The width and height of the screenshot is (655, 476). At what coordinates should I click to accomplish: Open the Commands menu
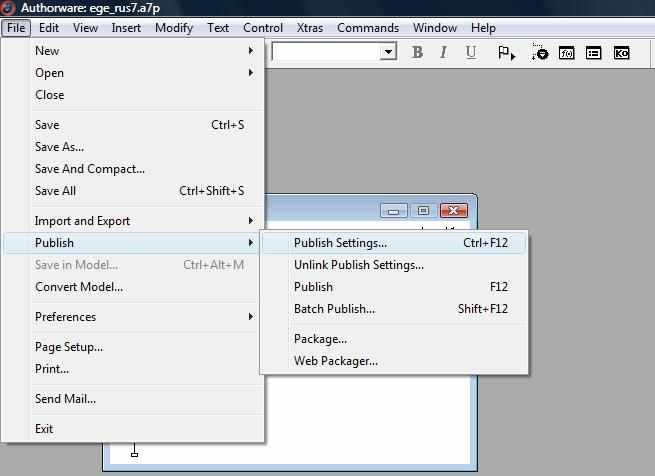pyautogui.click(x=368, y=28)
